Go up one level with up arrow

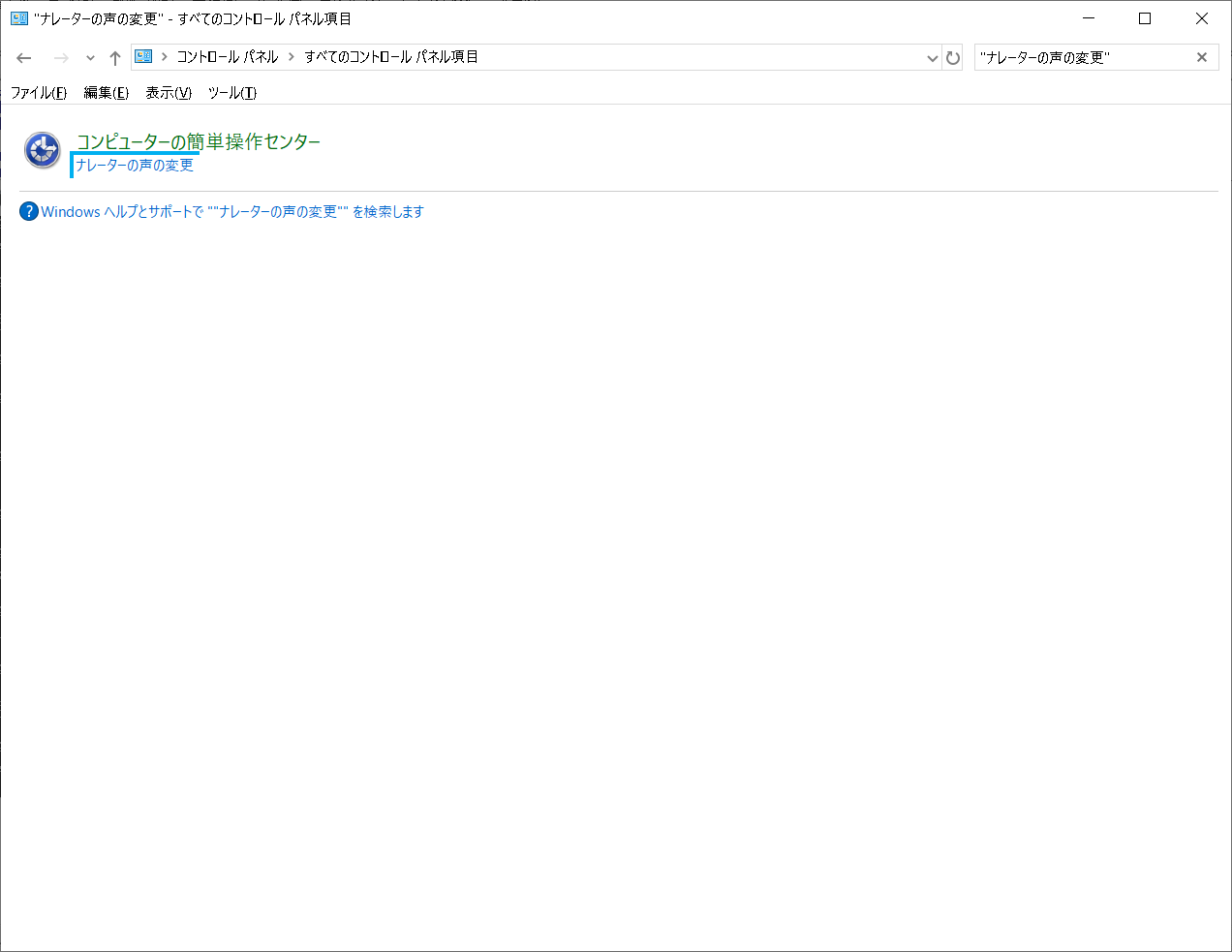pyautogui.click(x=115, y=58)
